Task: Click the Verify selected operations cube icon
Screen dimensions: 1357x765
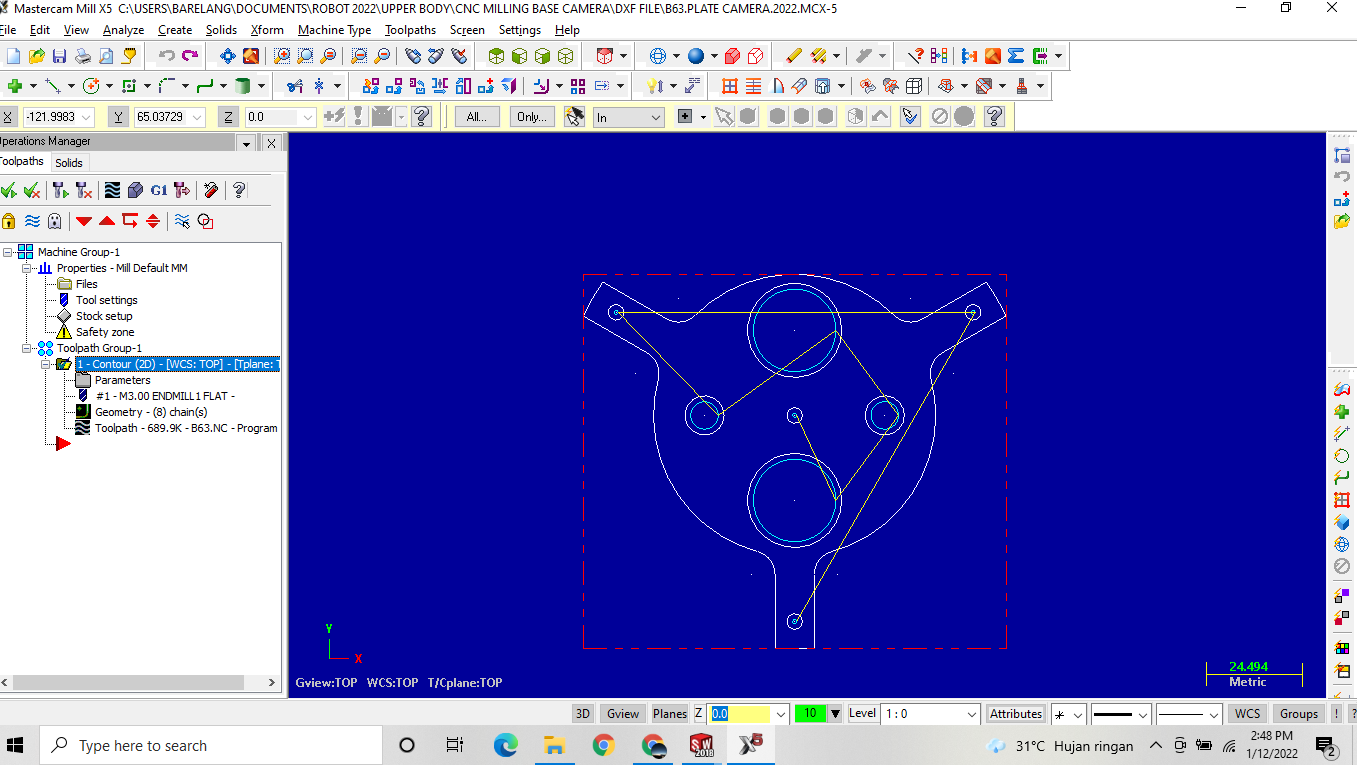Action: pos(137,190)
